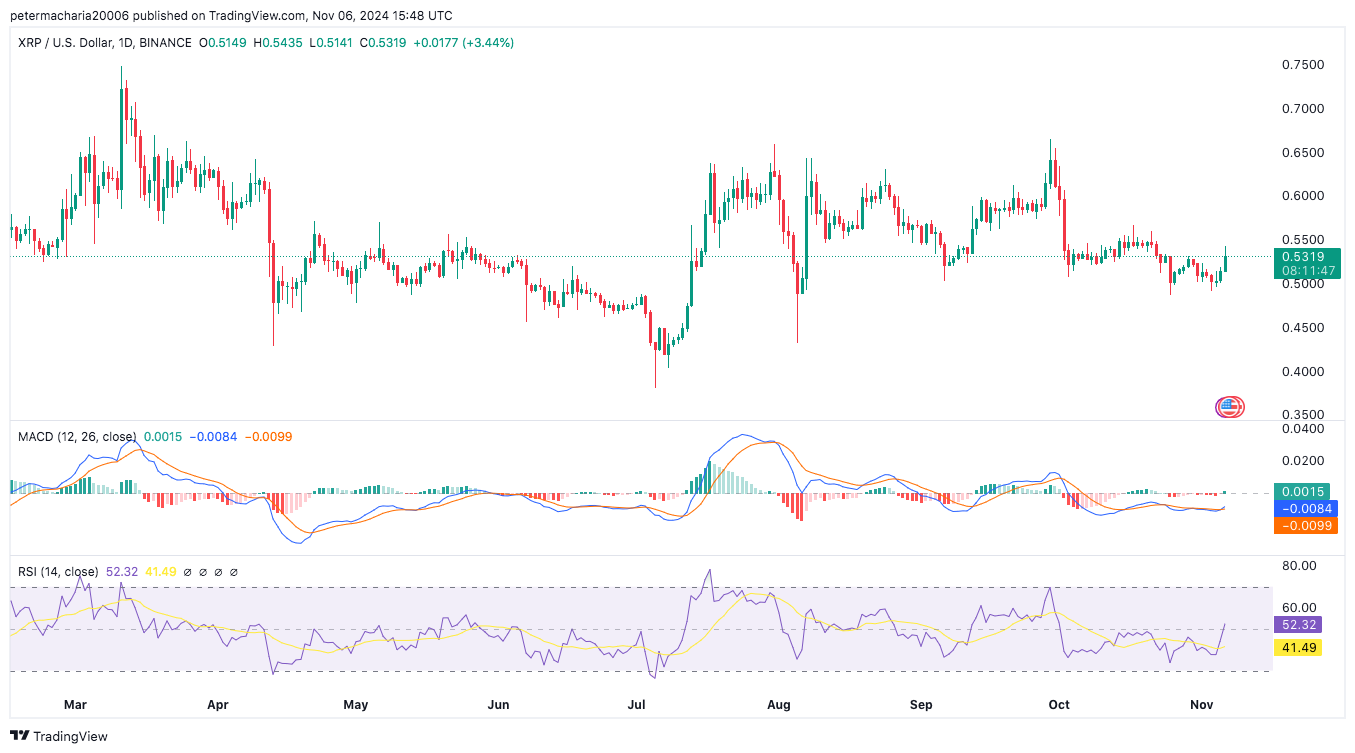Click the orange −0.0099 signal axis tag
Viewport: 1355px width, 753px height.
tap(1307, 525)
